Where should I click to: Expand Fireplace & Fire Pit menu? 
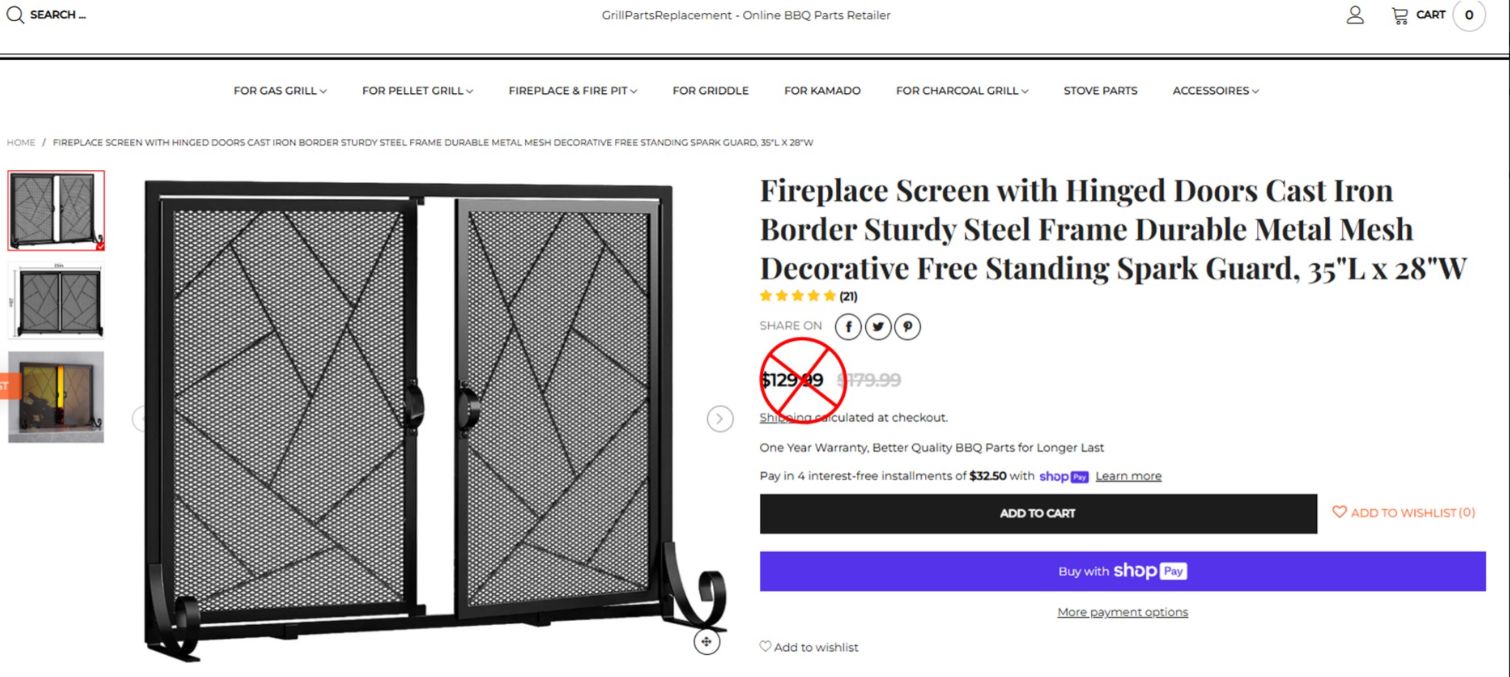(x=572, y=91)
